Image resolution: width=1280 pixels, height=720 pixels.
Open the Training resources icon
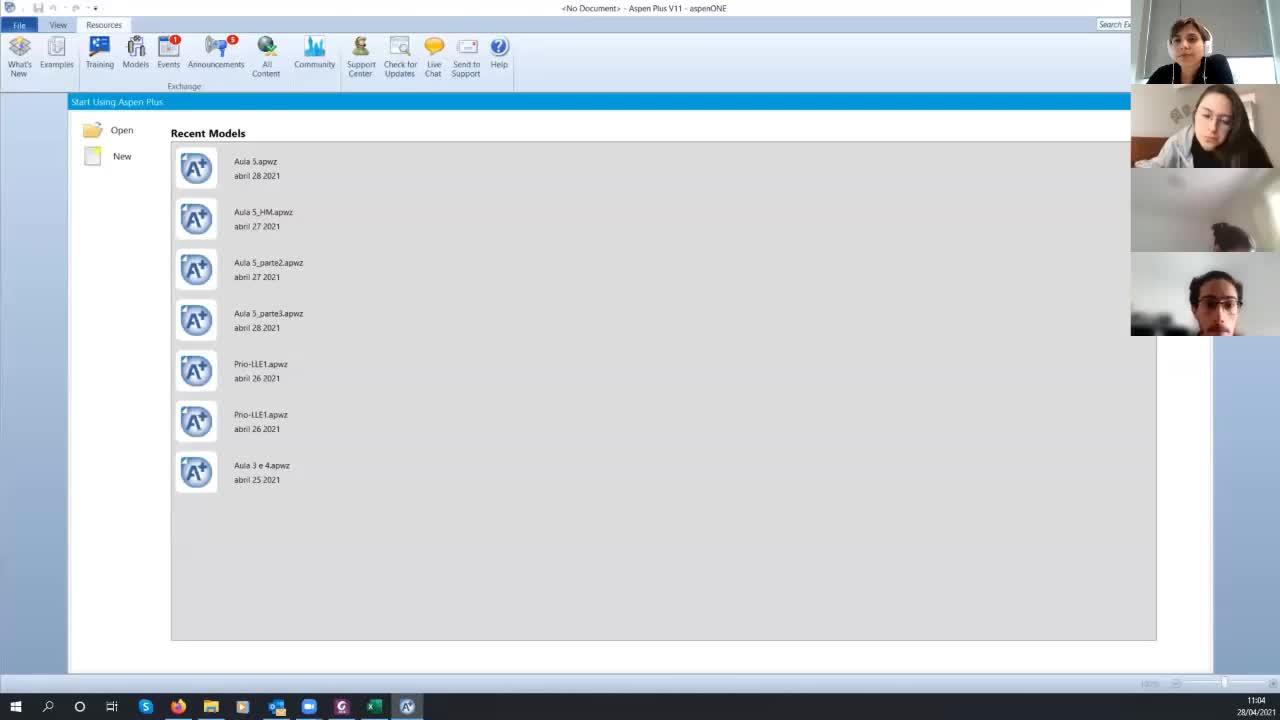[x=99, y=53]
